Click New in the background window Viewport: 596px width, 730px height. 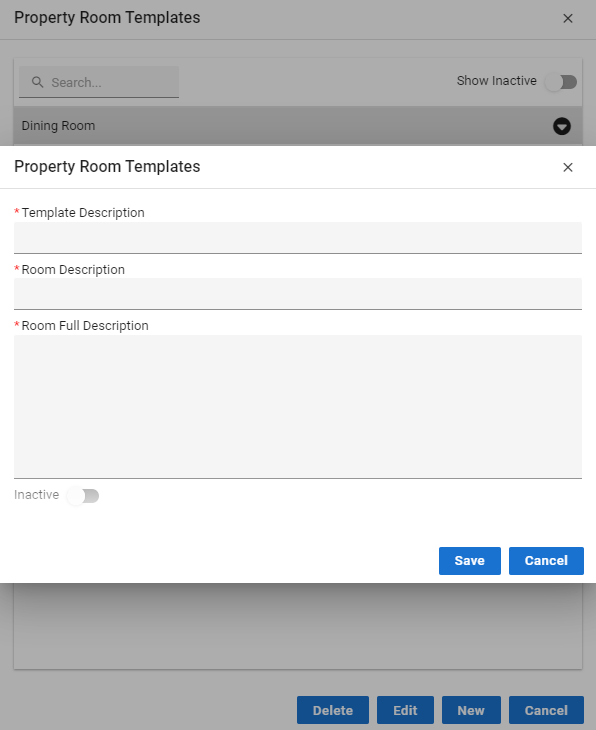pyautogui.click(x=471, y=710)
